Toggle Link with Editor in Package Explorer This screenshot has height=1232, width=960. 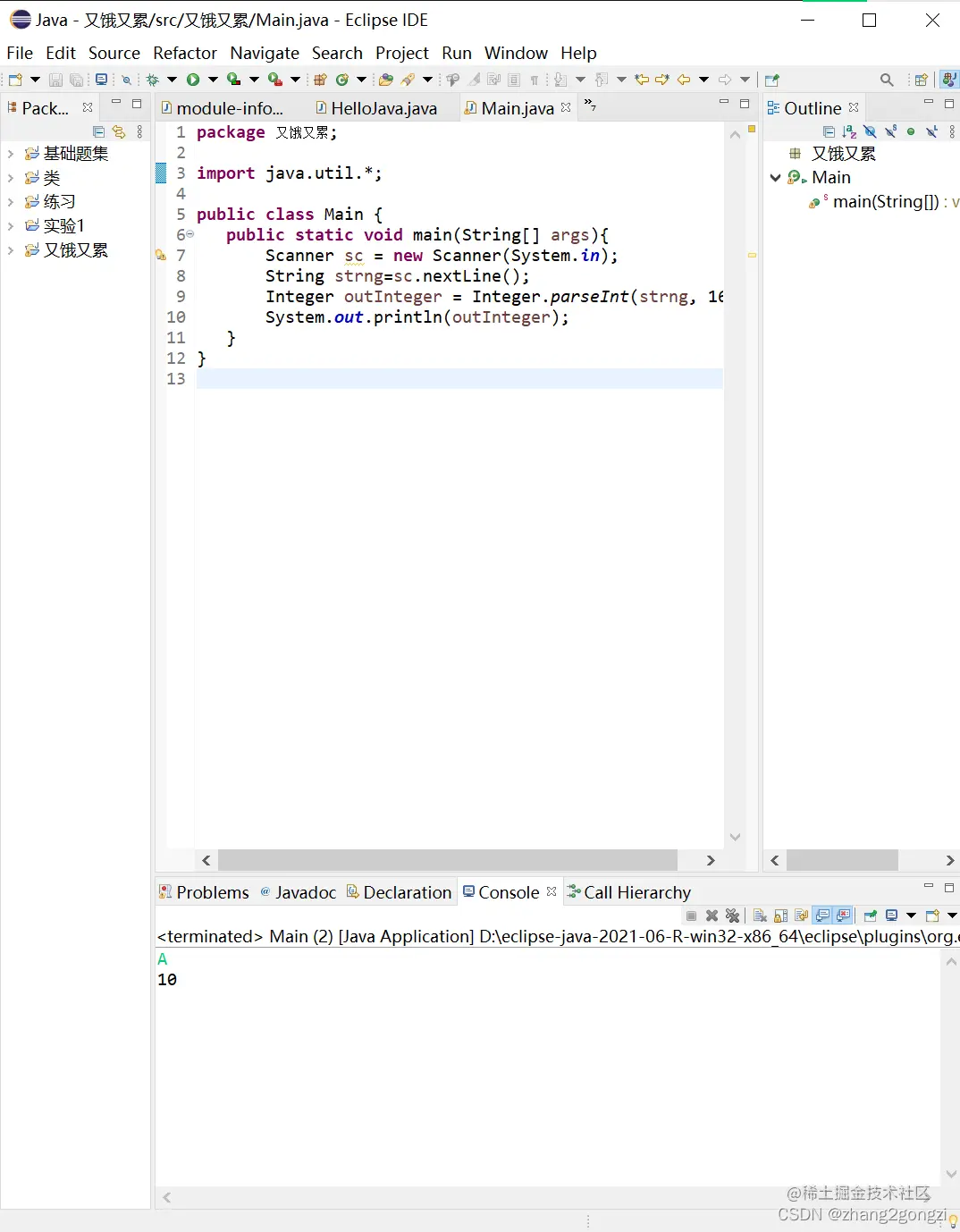coord(119,132)
